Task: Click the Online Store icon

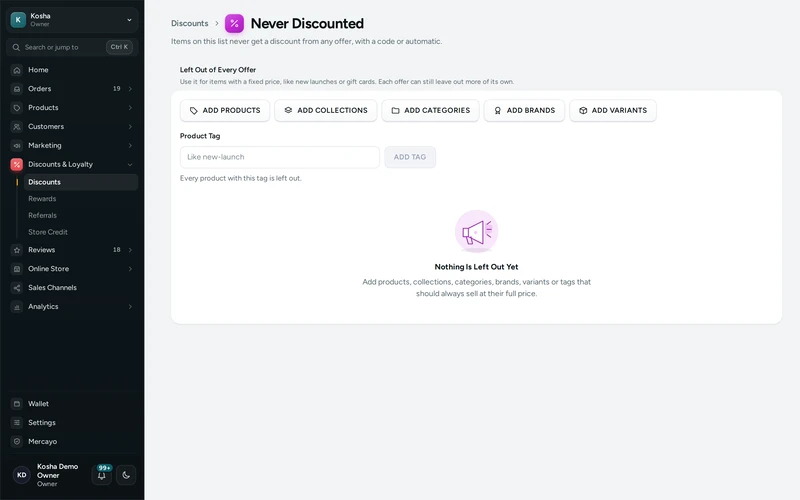Action: tap(17, 269)
